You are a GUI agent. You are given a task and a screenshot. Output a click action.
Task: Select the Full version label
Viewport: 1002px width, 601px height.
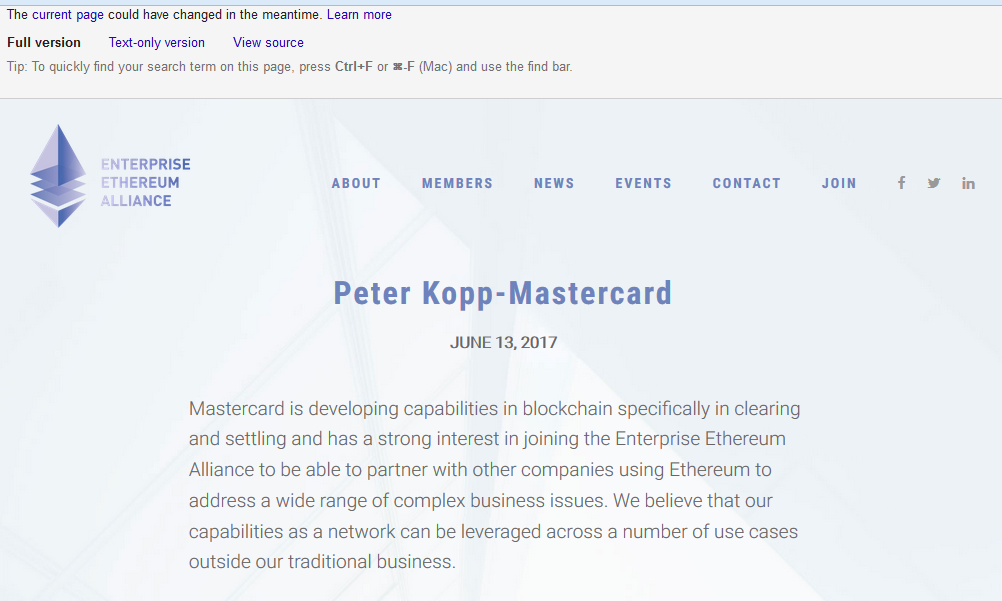click(44, 43)
